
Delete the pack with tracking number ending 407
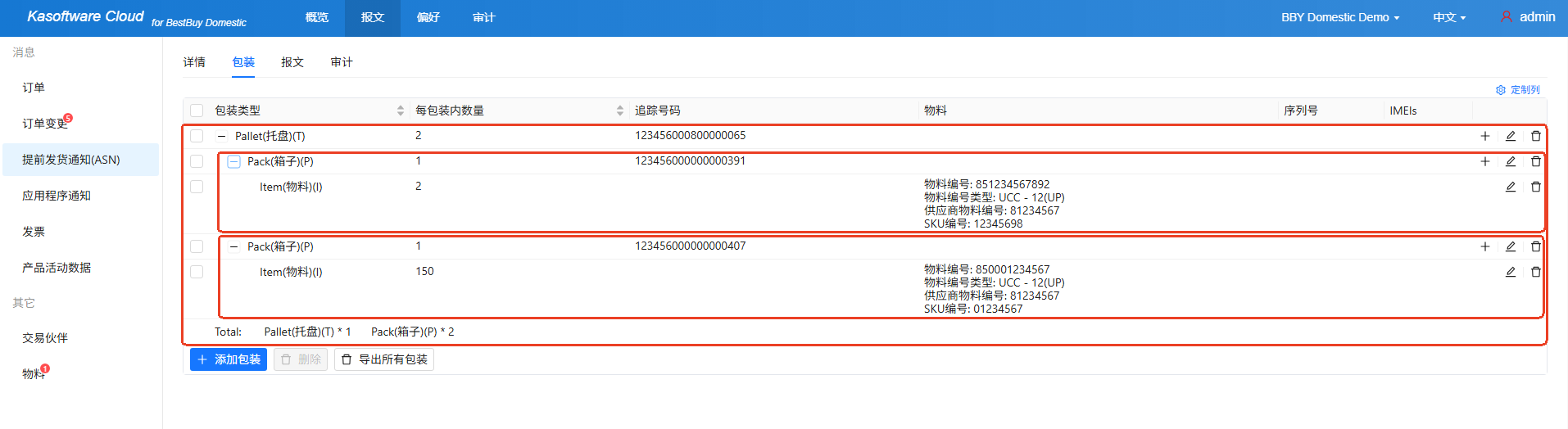click(1536, 246)
